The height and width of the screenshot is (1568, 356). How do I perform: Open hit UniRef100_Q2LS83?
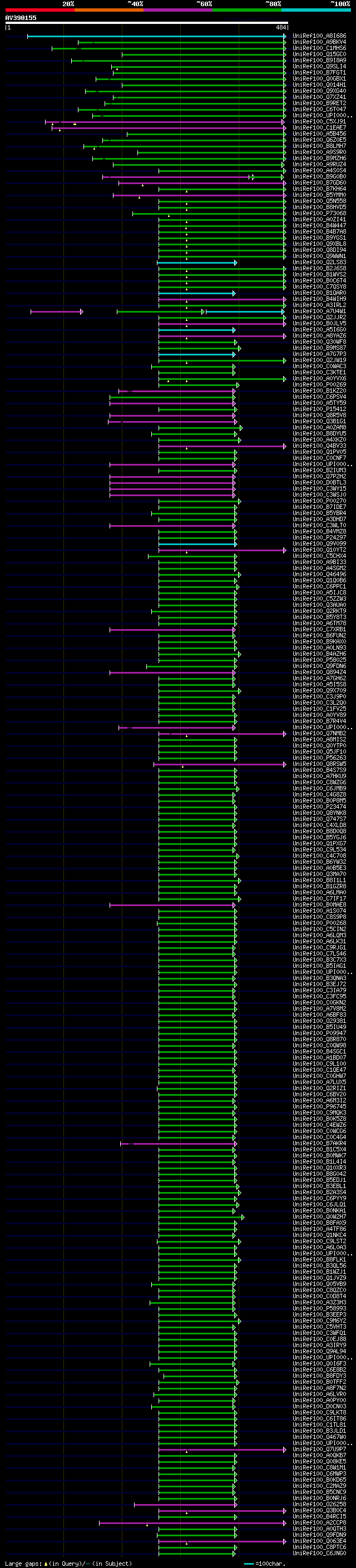[319, 263]
